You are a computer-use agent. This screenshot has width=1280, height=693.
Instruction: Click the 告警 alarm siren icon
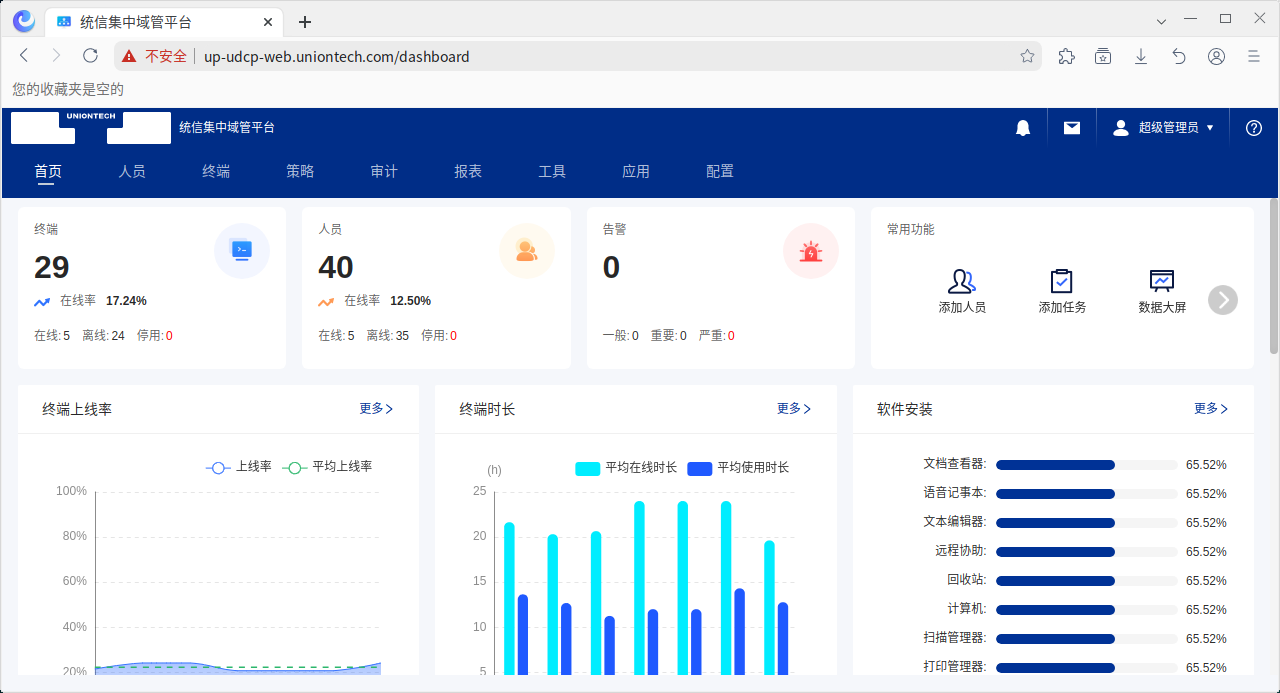pyautogui.click(x=810, y=251)
